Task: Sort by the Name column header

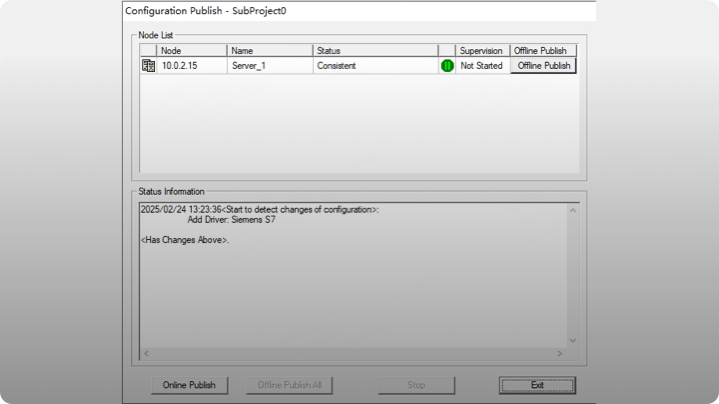Action: pos(270,50)
